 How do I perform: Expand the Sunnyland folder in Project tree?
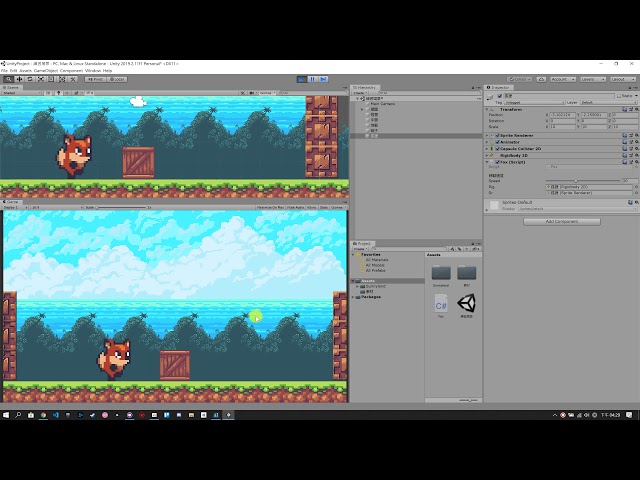pos(358,287)
